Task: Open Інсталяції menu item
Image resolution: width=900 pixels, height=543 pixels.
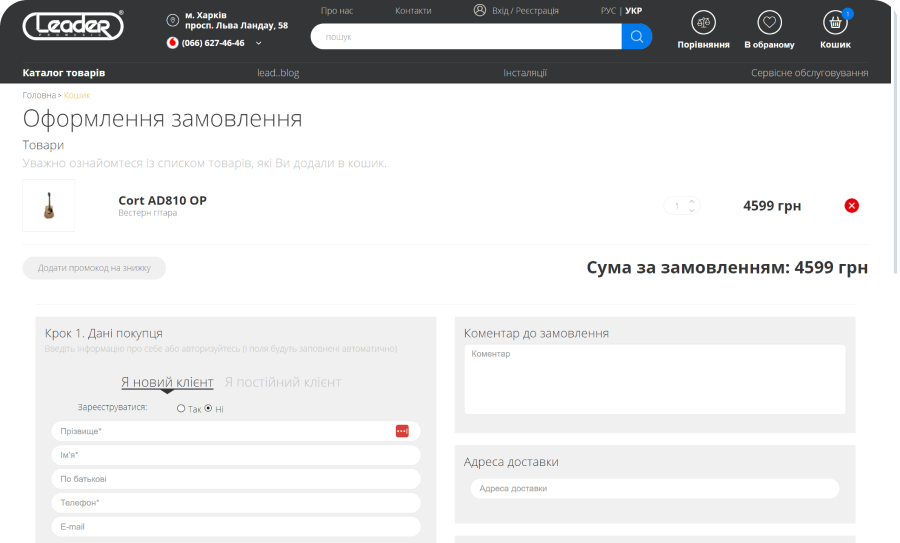Action: (525, 73)
